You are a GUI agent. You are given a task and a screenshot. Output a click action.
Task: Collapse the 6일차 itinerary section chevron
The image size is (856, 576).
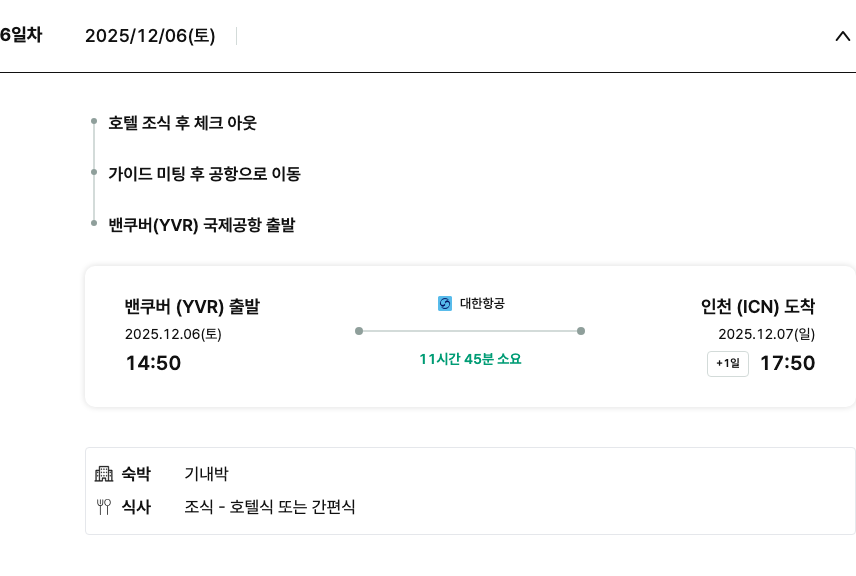pos(842,36)
